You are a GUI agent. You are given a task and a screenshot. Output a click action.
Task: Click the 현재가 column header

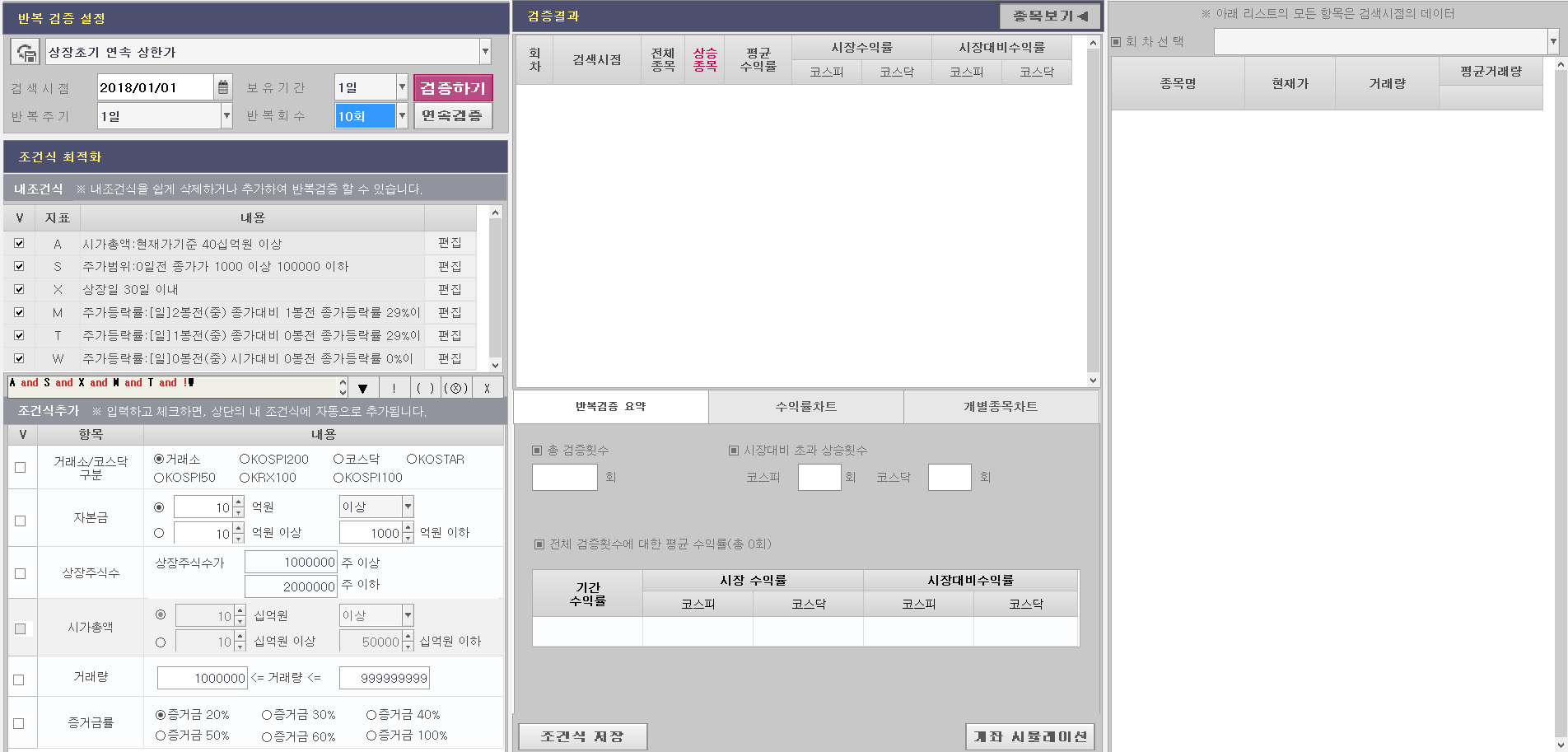coord(1290,83)
